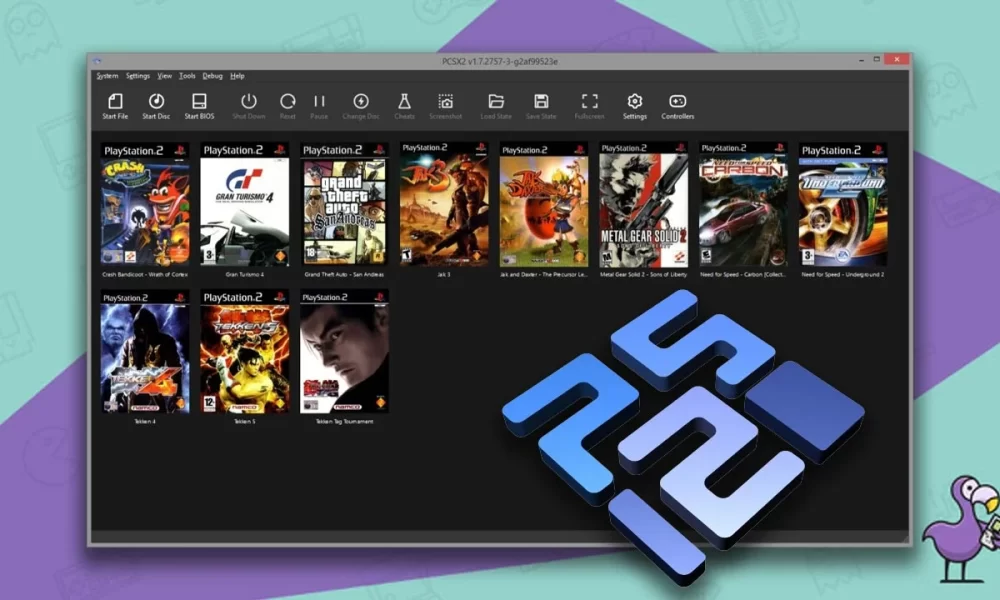Click the 'Grand Theft Auto - San Andreas' label

[344, 275]
